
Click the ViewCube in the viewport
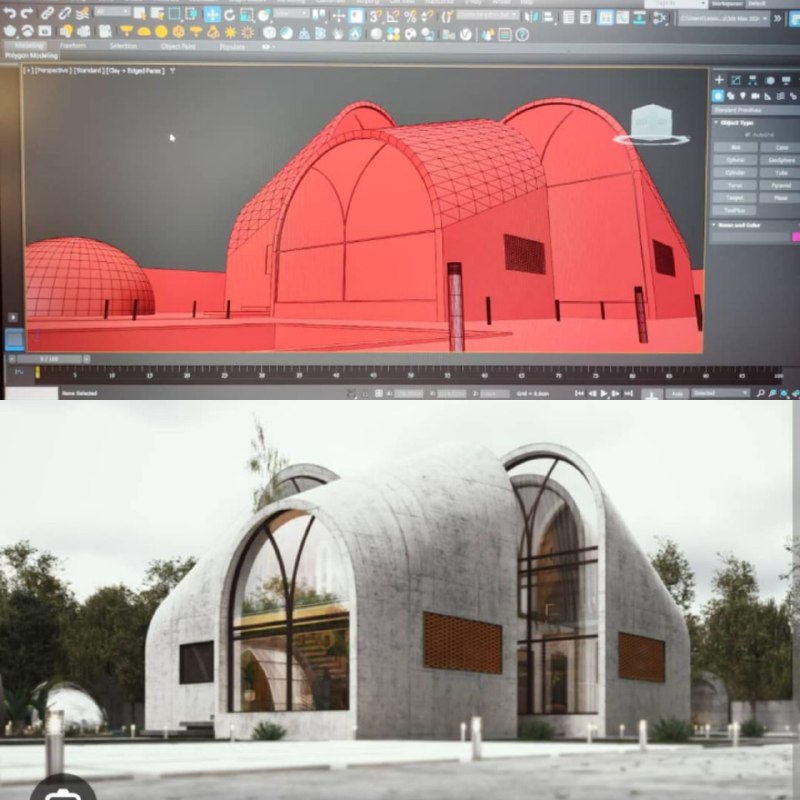(652, 125)
